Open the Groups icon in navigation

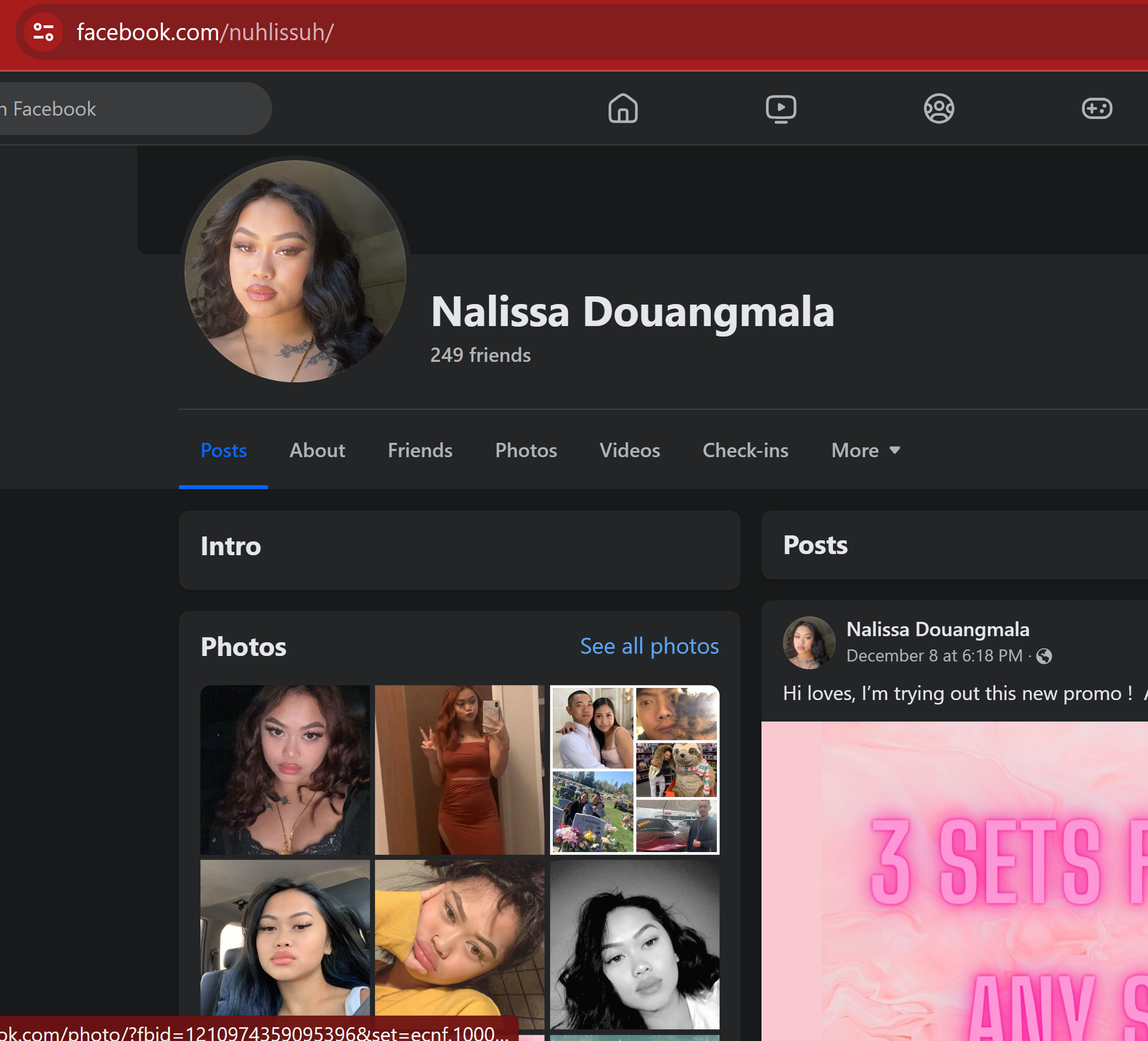[x=938, y=109]
